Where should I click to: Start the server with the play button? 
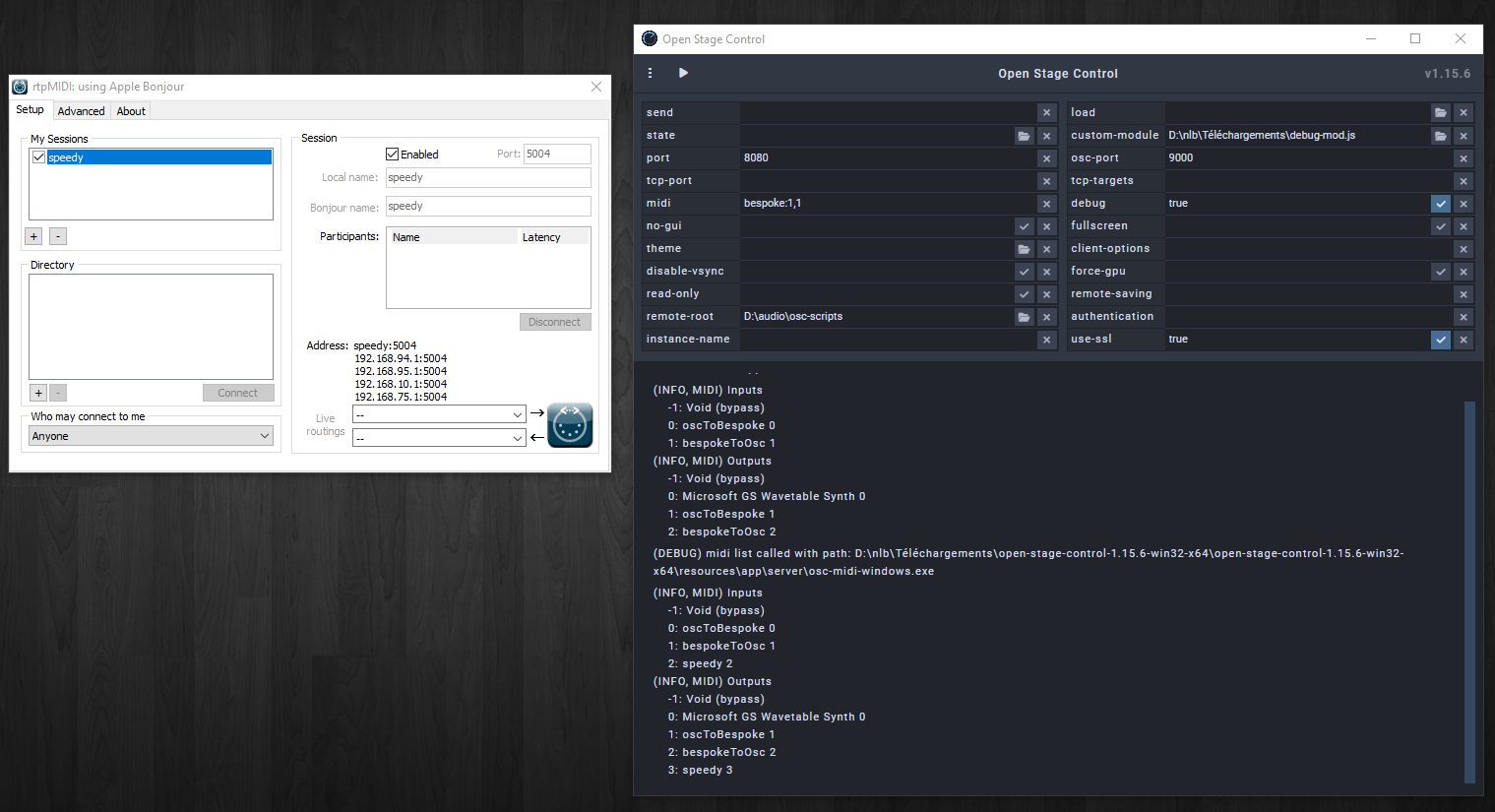point(683,73)
